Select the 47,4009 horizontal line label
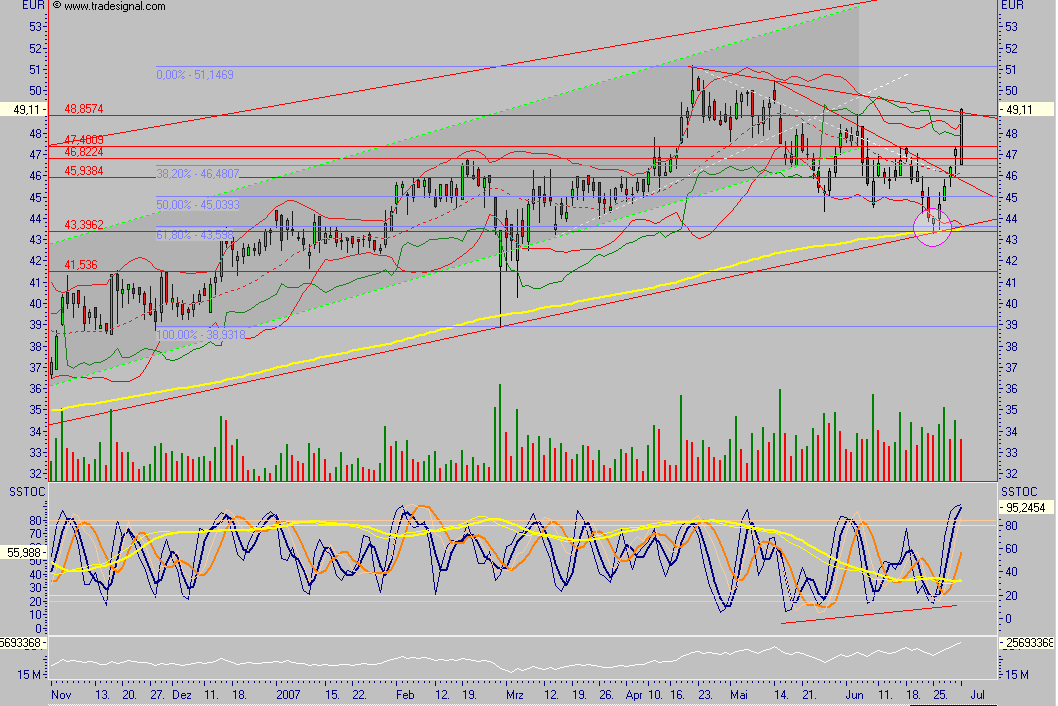This screenshot has width=1058, height=706. 84,139
